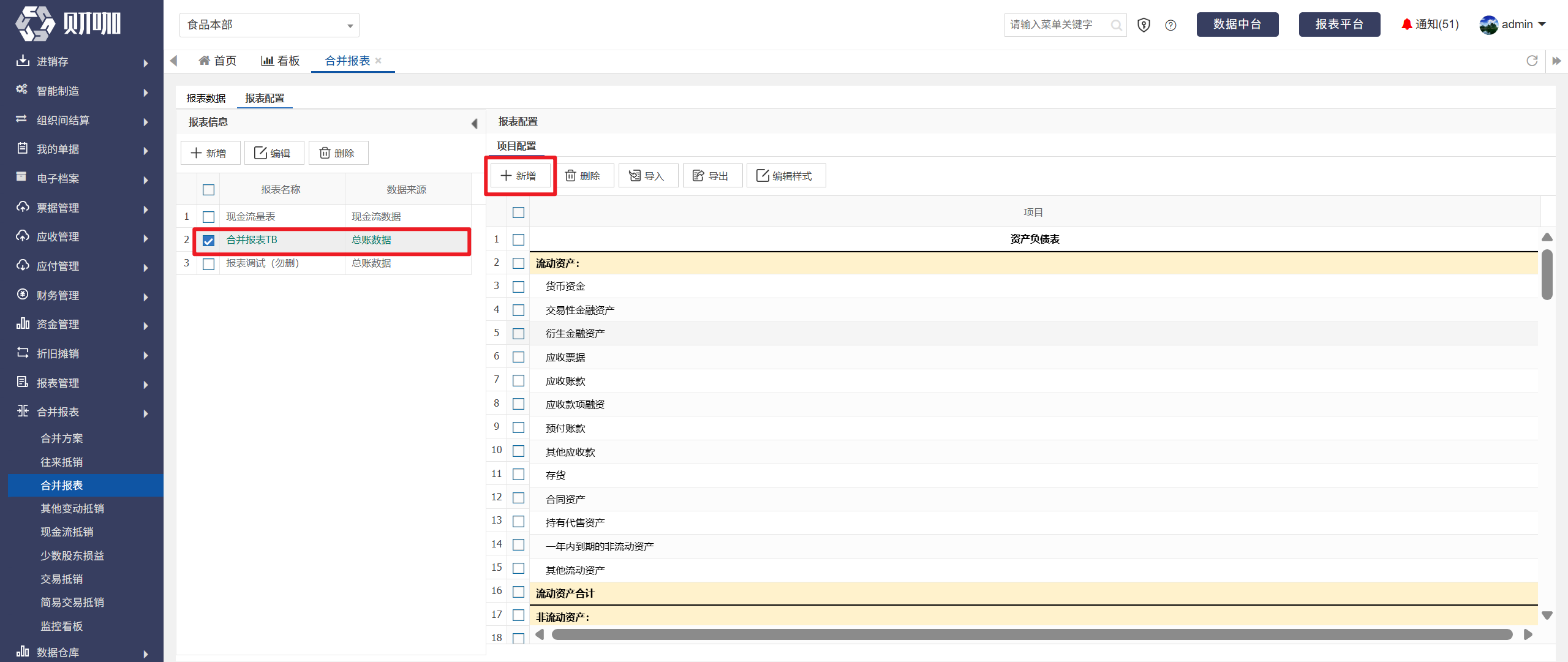This screenshot has width=1568, height=662.
Task: Open the help question mark icon
Action: click(x=1170, y=25)
